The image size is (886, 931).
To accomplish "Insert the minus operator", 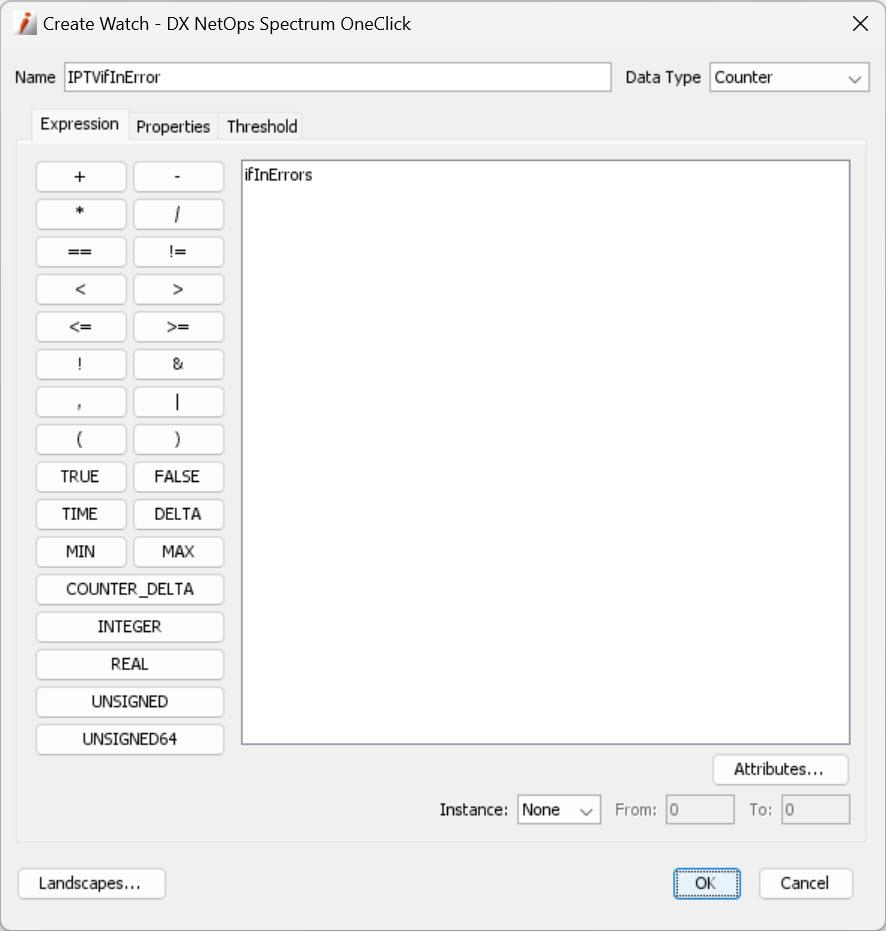I will point(178,177).
